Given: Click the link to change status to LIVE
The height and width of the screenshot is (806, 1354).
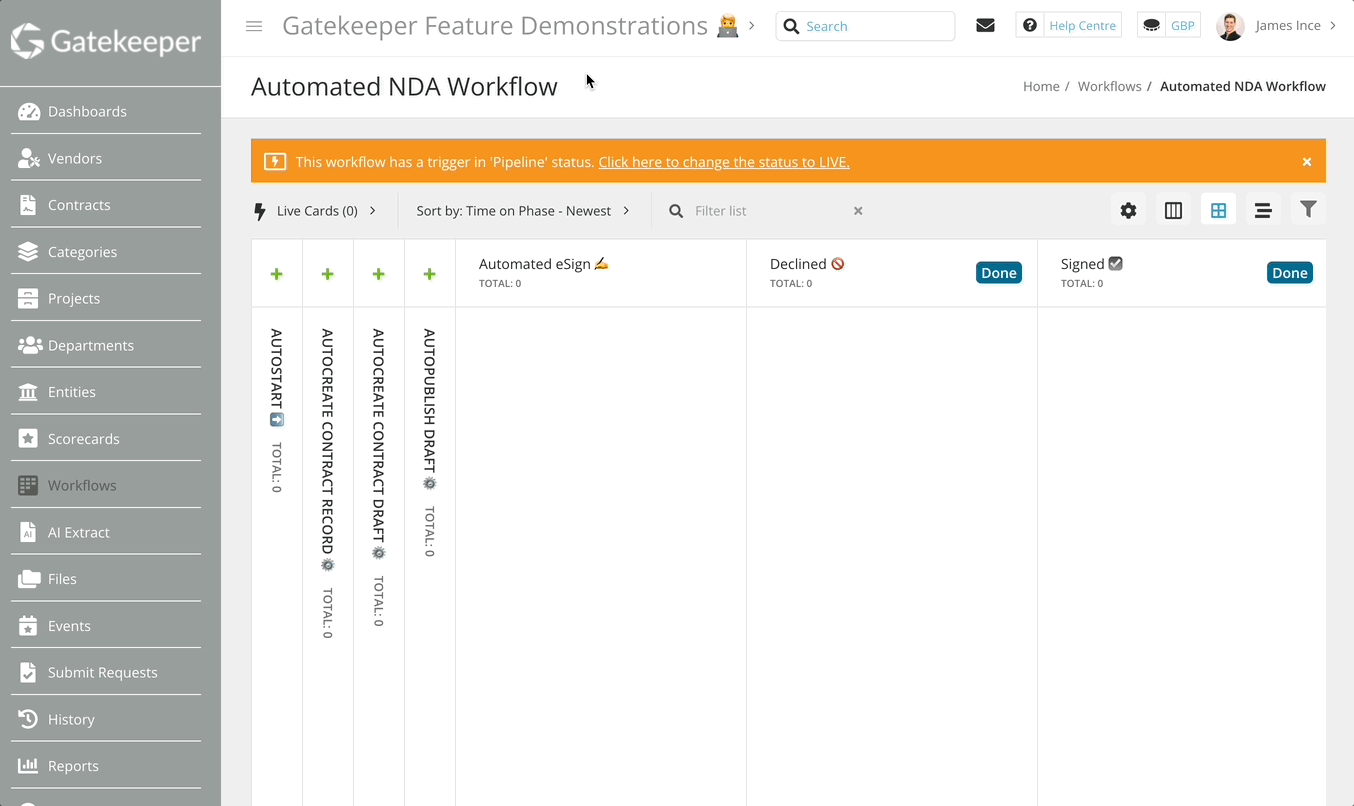Looking at the screenshot, I should (x=723, y=161).
